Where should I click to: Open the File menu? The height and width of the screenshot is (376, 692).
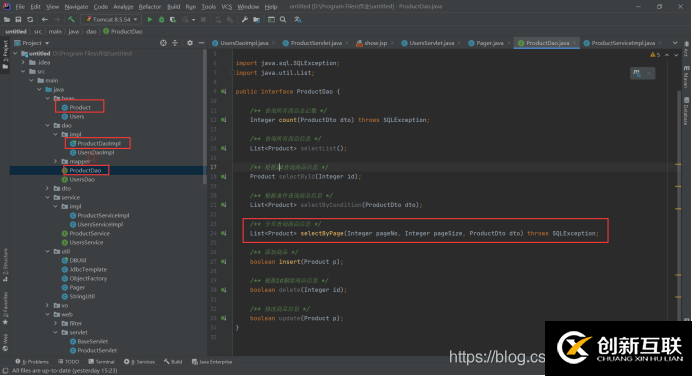pos(20,7)
